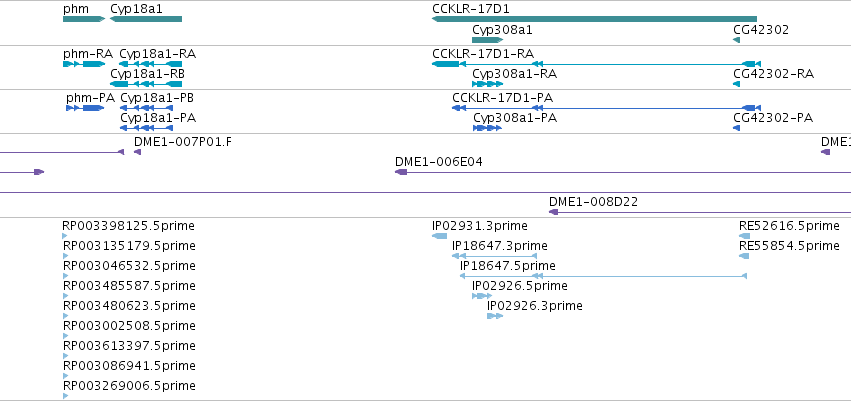The width and height of the screenshot is (851, 401).
Task: Select the long CCKLR-17D1 gene bar
Action: click(594, 19)
